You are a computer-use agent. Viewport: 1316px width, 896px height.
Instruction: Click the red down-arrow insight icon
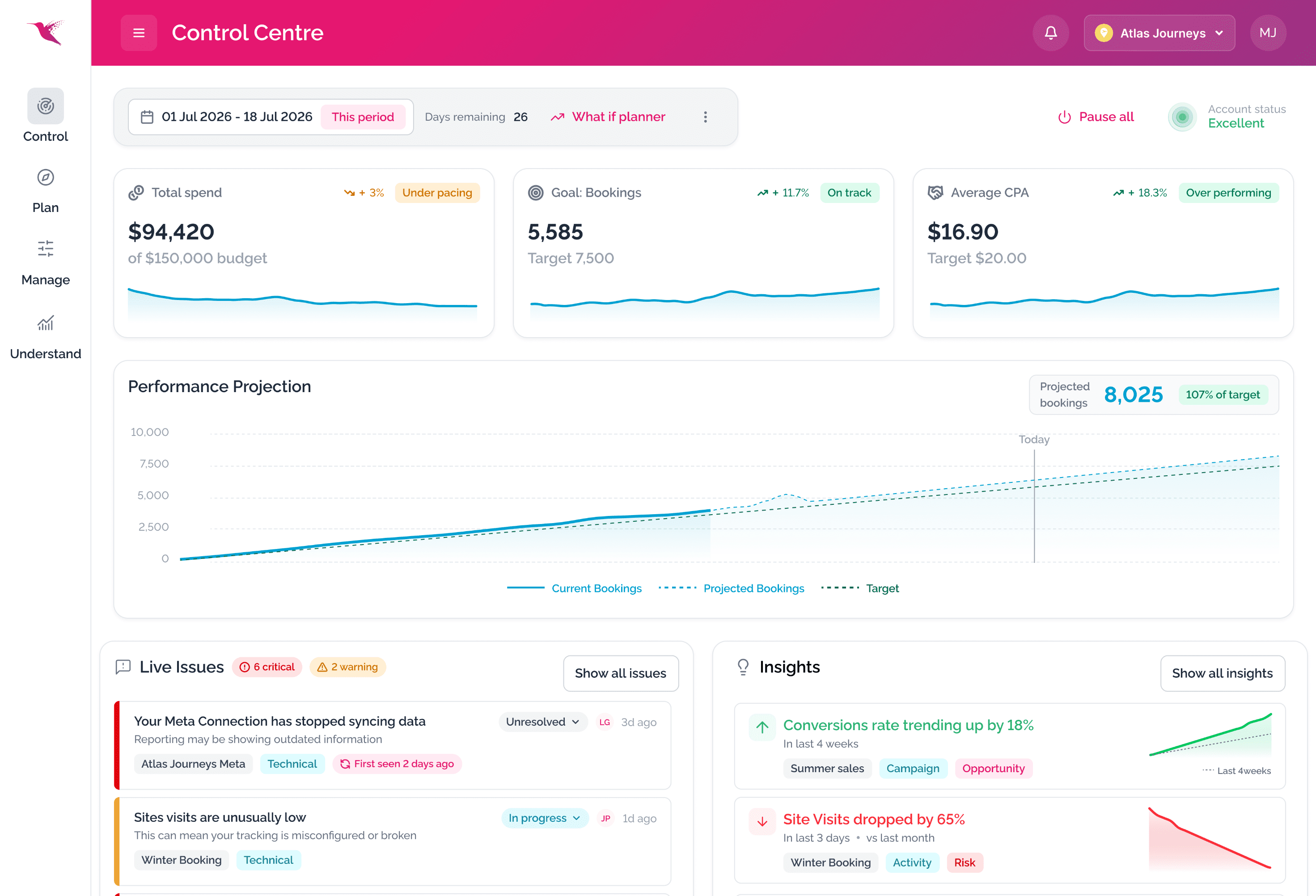(x=762, y=821)
